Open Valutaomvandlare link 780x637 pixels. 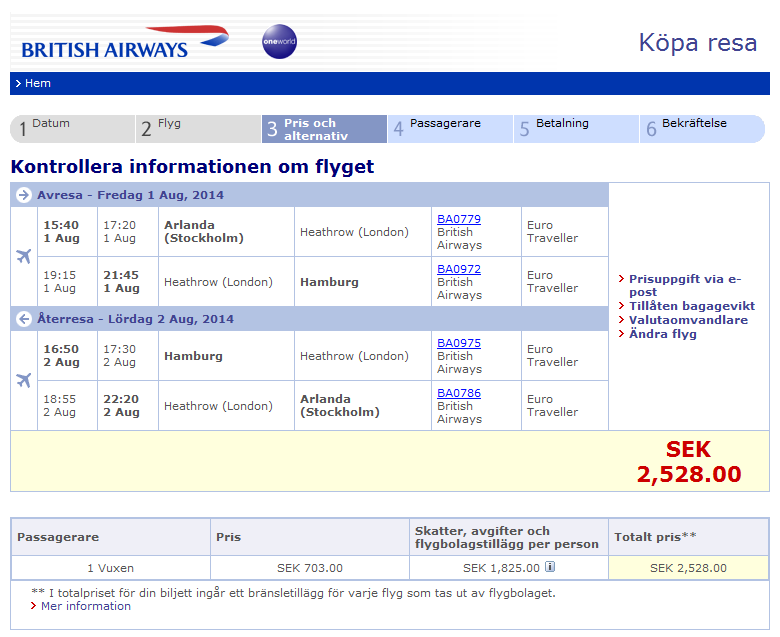coord(688,320)
